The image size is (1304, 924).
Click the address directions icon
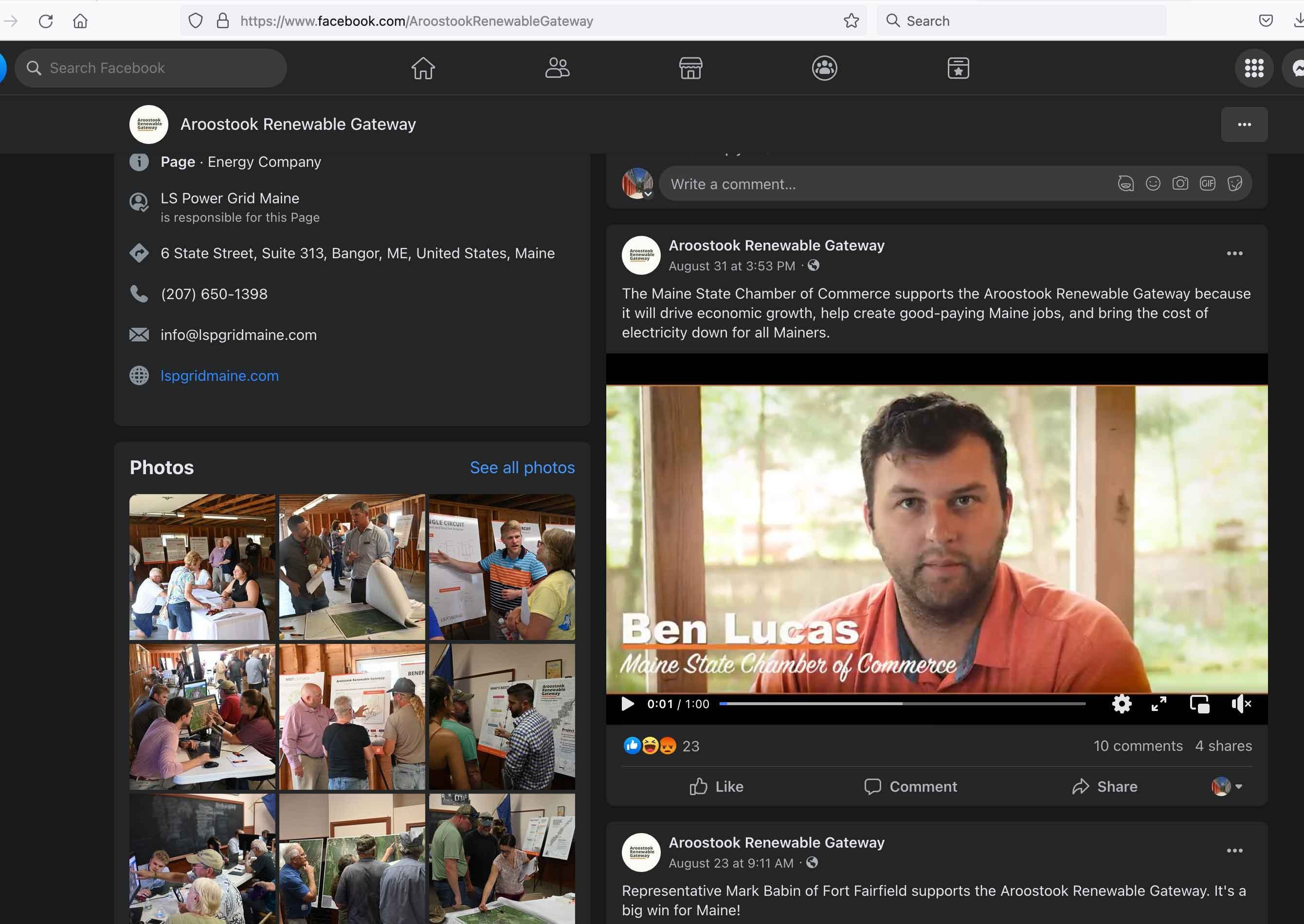tap(139, 252)
